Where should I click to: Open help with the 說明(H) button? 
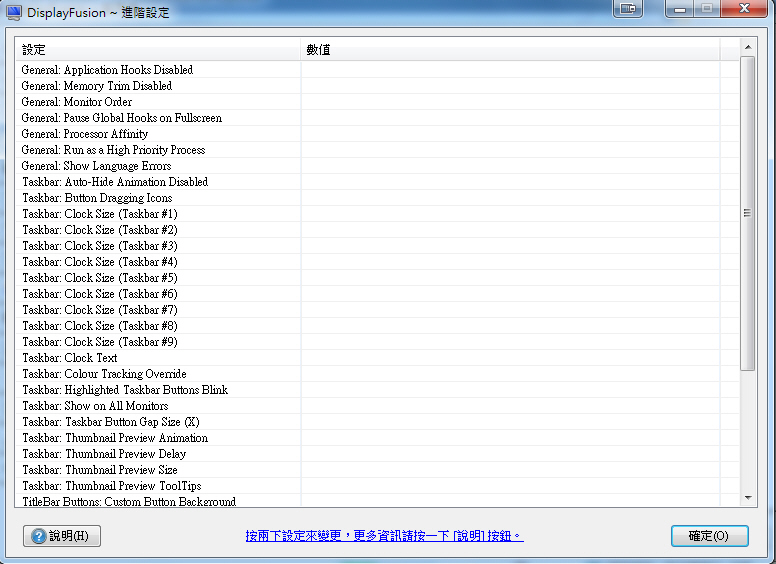pos(62,536)
